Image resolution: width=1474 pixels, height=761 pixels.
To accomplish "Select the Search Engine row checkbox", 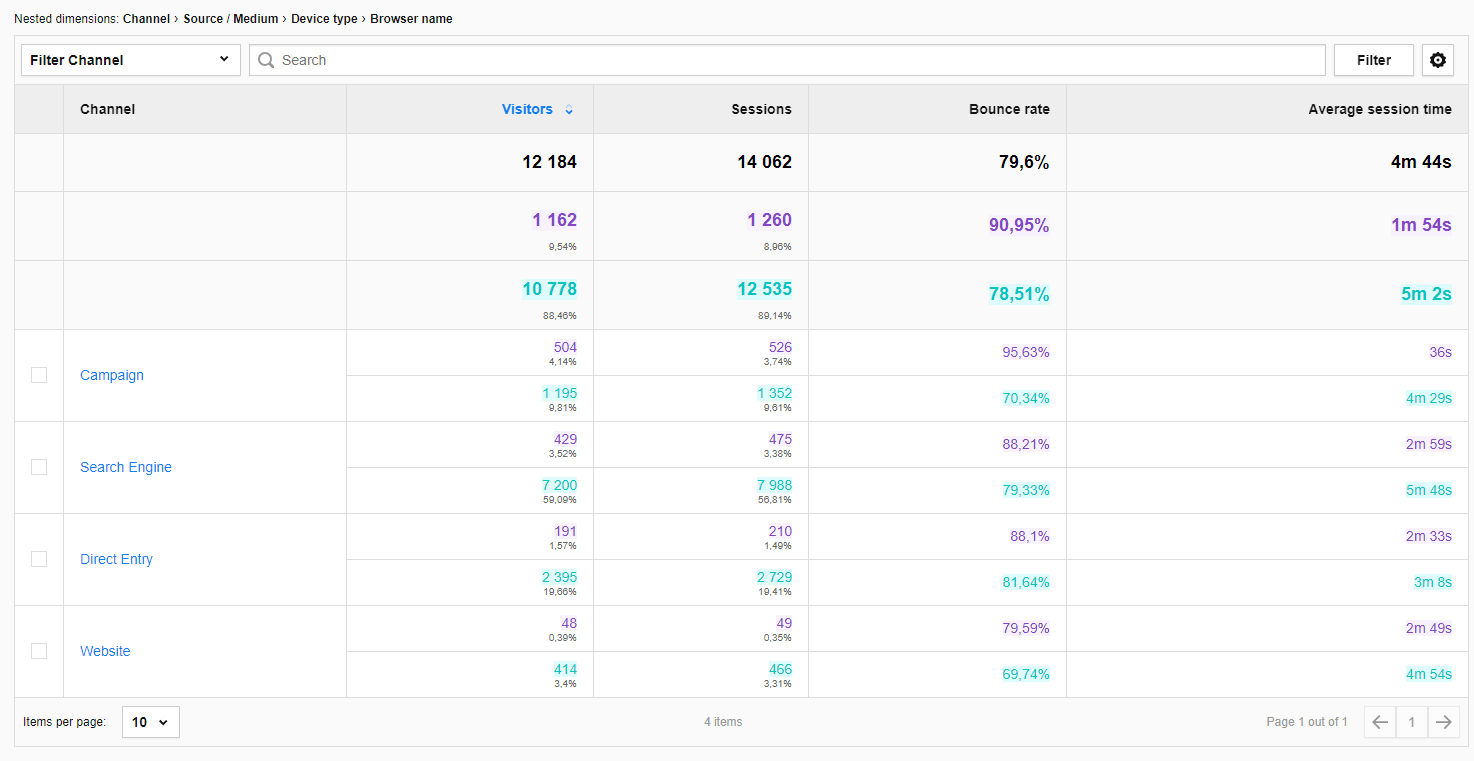I will pos(39,467).
